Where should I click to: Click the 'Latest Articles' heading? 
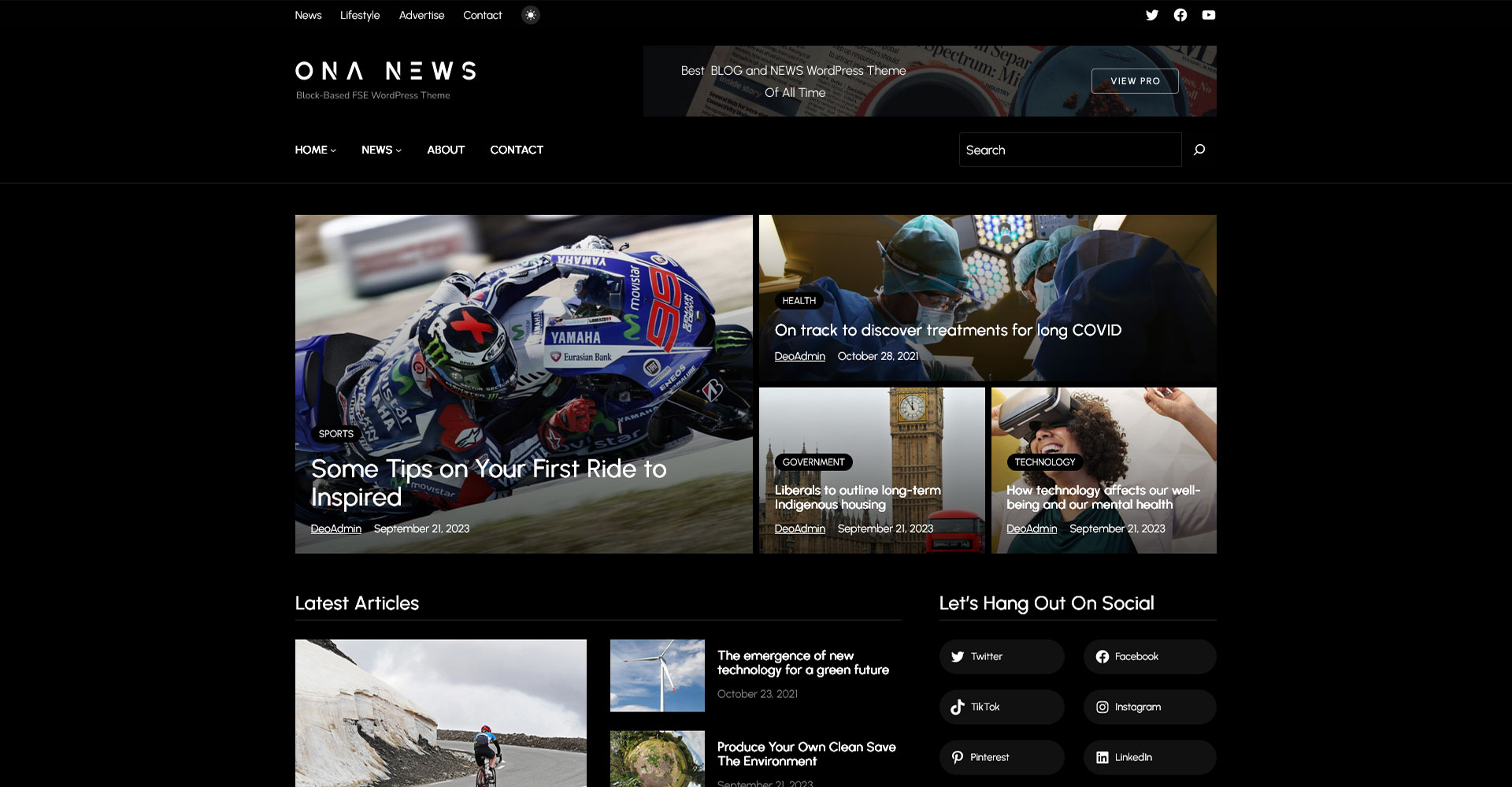[357, 603]
